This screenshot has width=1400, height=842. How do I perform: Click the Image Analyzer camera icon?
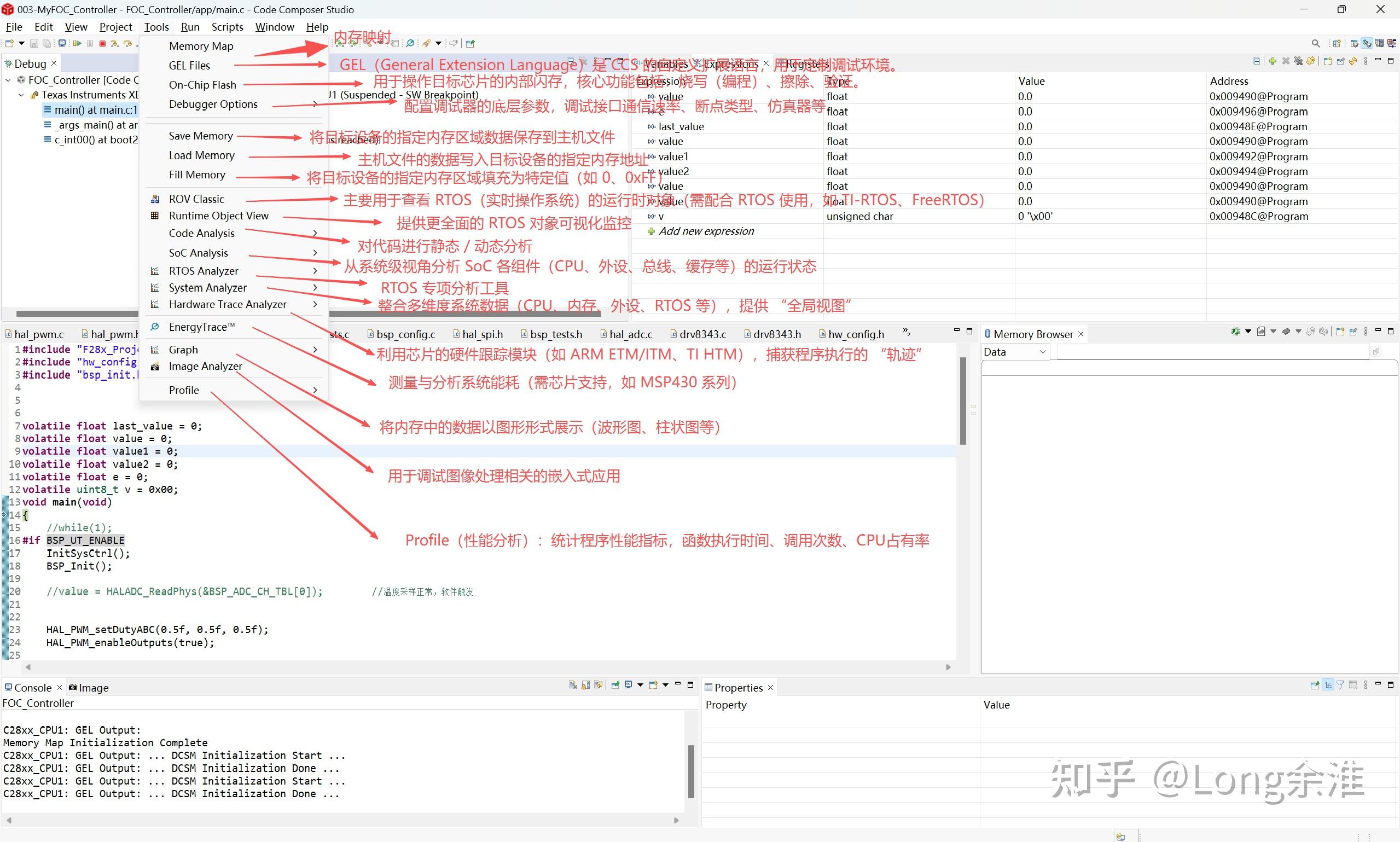155,367
